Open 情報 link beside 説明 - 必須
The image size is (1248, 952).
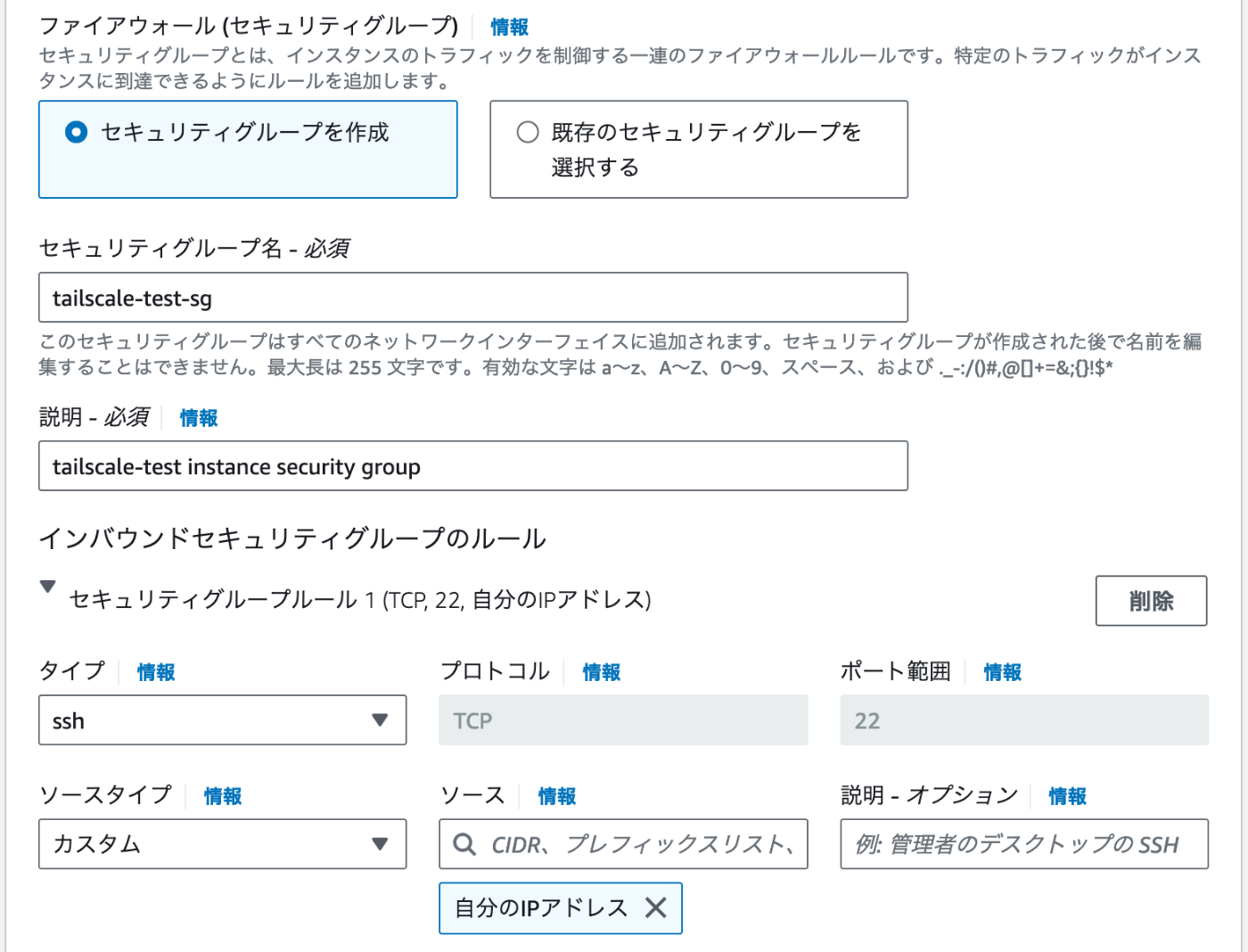199,418
